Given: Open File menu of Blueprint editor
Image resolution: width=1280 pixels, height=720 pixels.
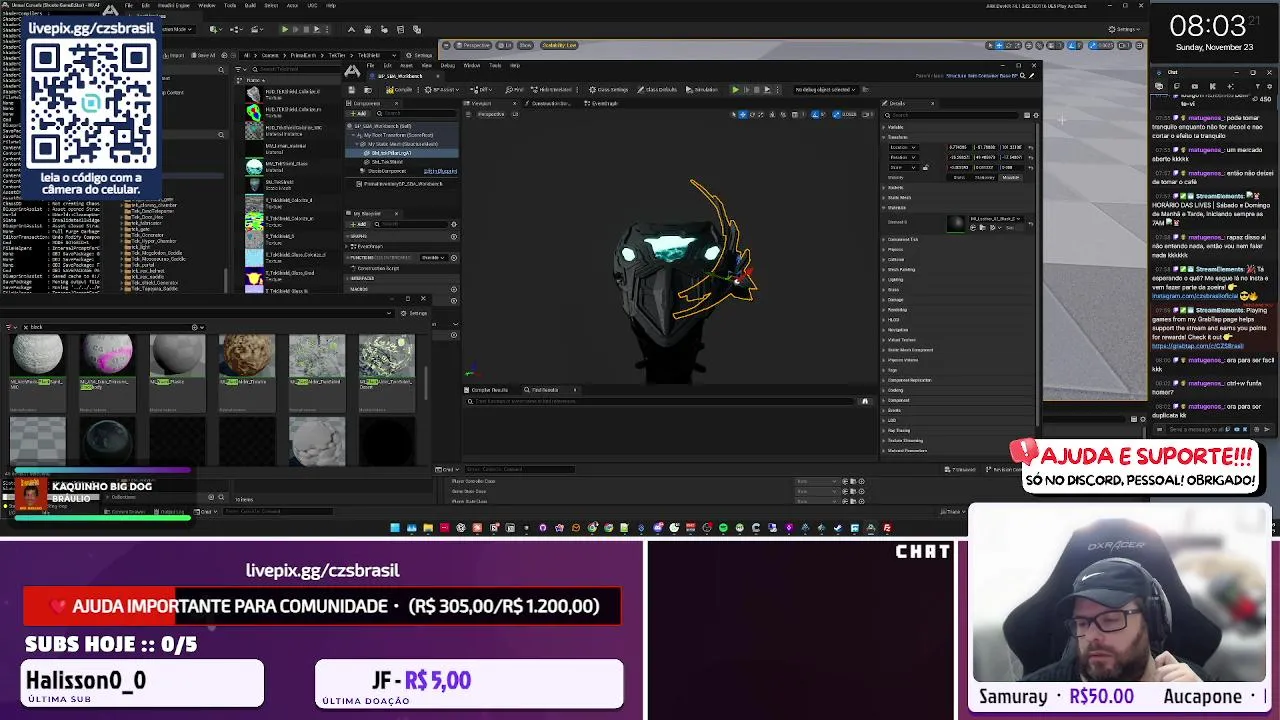Looking at the screenshot, I should coord(370,65).
